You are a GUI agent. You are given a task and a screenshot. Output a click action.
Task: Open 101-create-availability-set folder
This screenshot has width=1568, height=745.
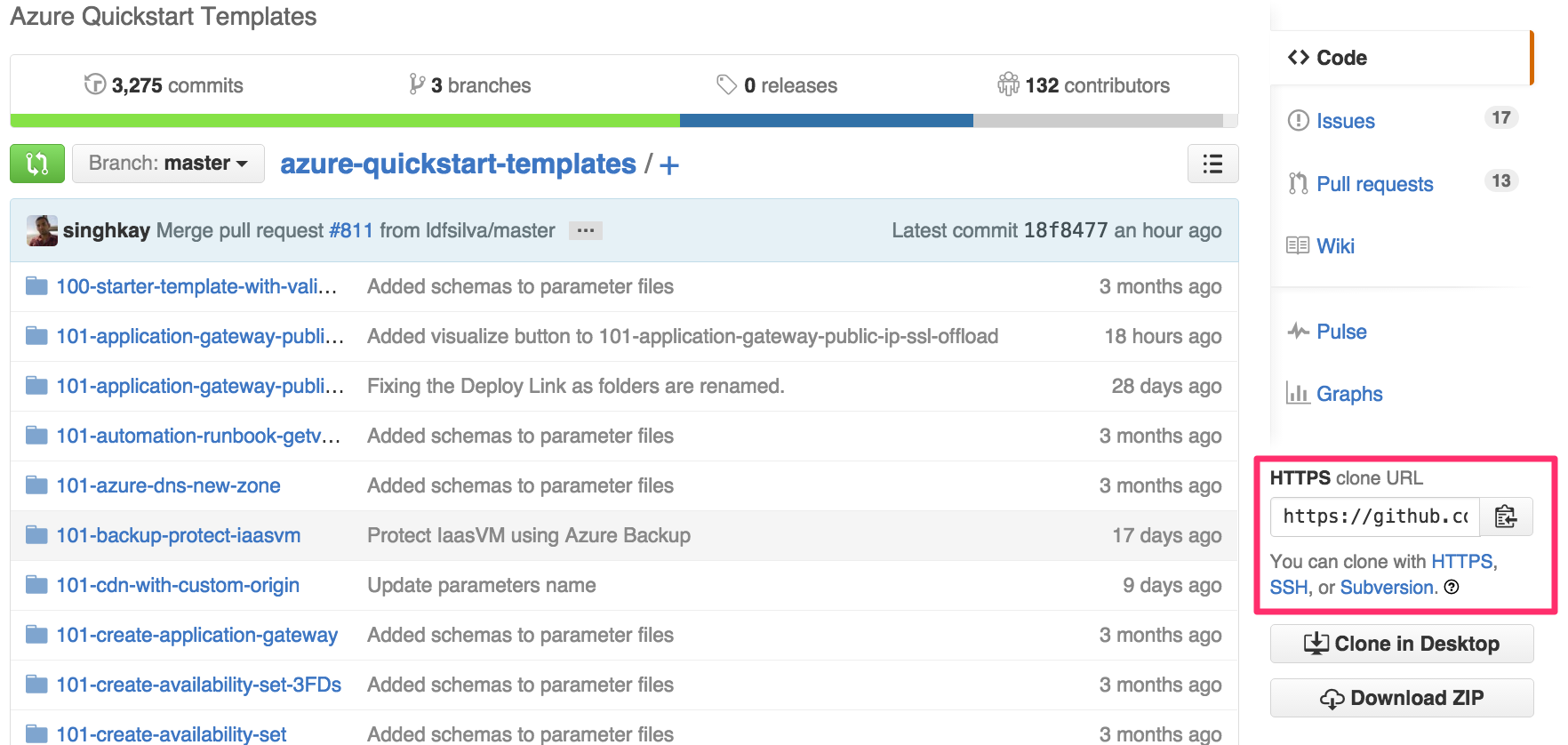click(171, 734)
